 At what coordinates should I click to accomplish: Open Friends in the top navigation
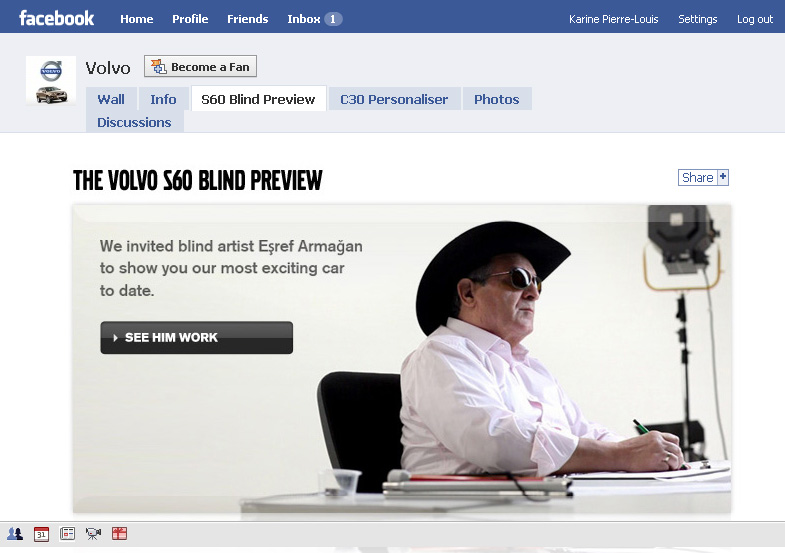pos(248,19)
